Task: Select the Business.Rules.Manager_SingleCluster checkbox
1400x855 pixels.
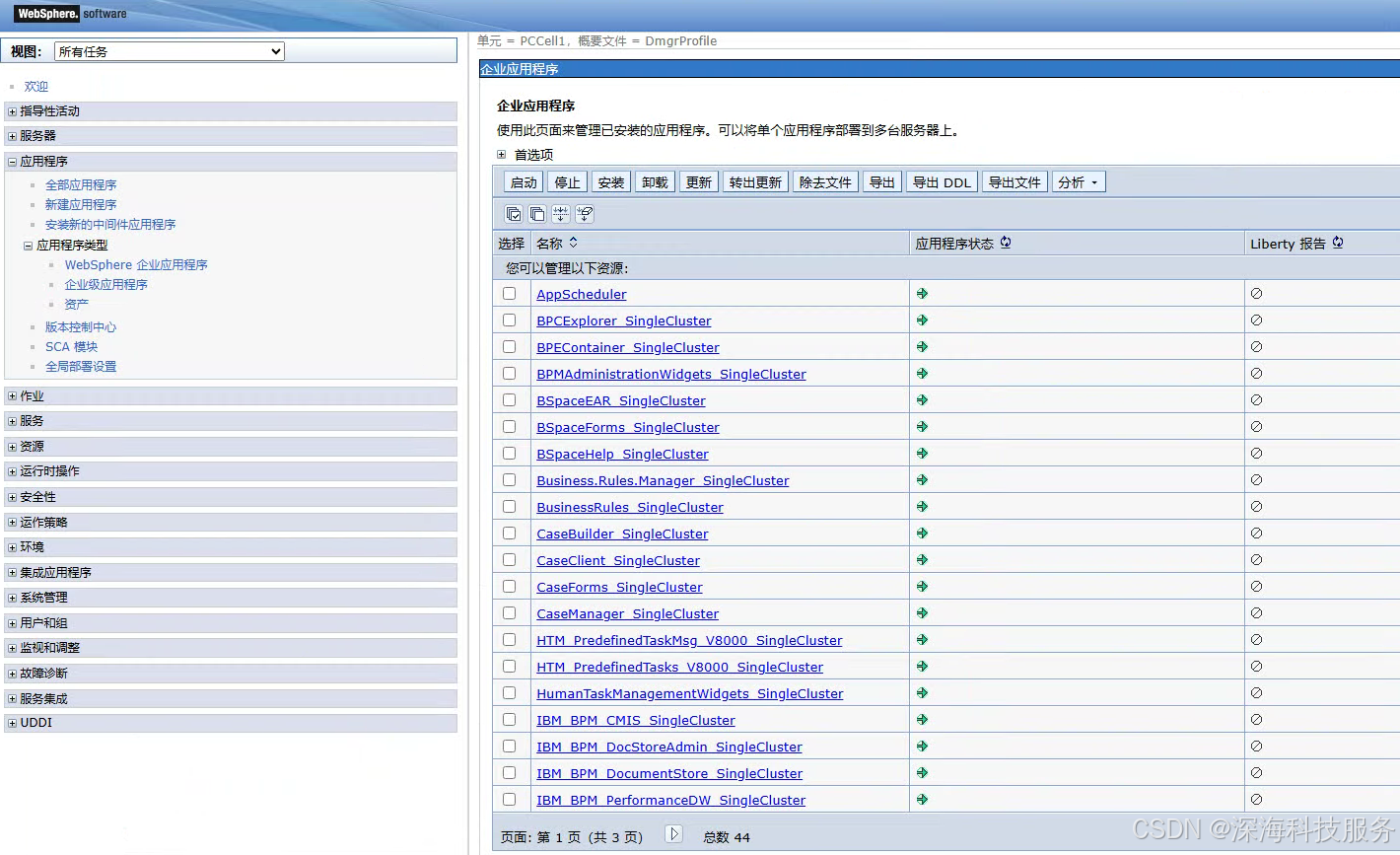Action: (x=510, y=480)
